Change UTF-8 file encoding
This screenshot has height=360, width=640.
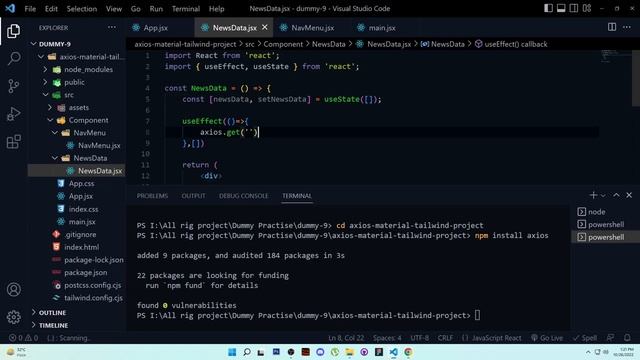(x=420, y=338)
